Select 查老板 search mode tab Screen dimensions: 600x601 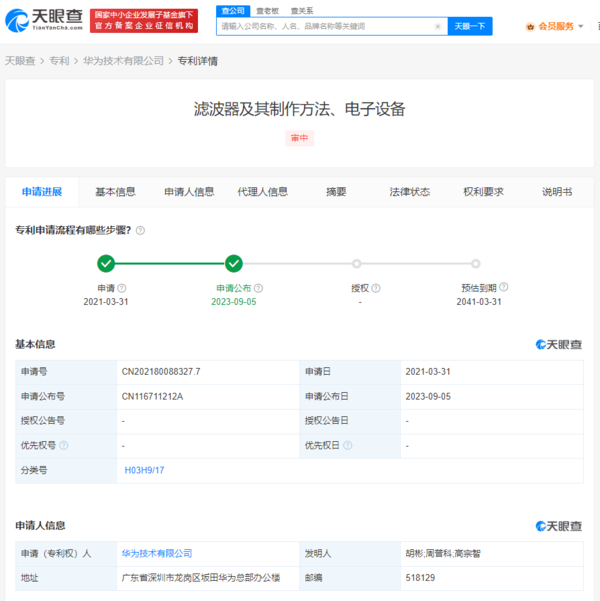267,10
